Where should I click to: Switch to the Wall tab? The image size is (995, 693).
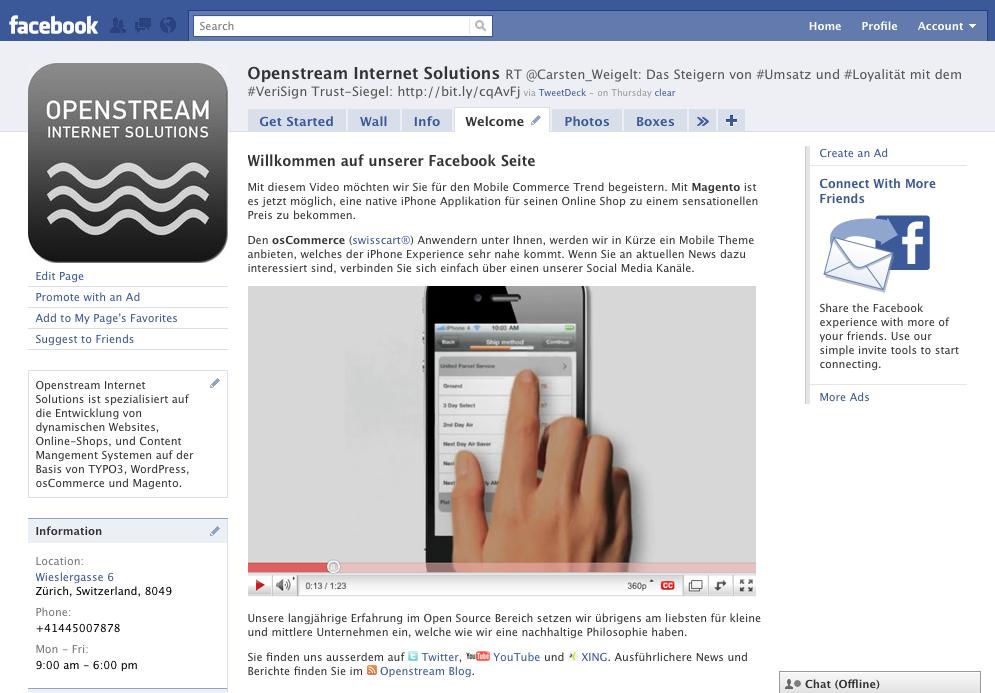373,121
